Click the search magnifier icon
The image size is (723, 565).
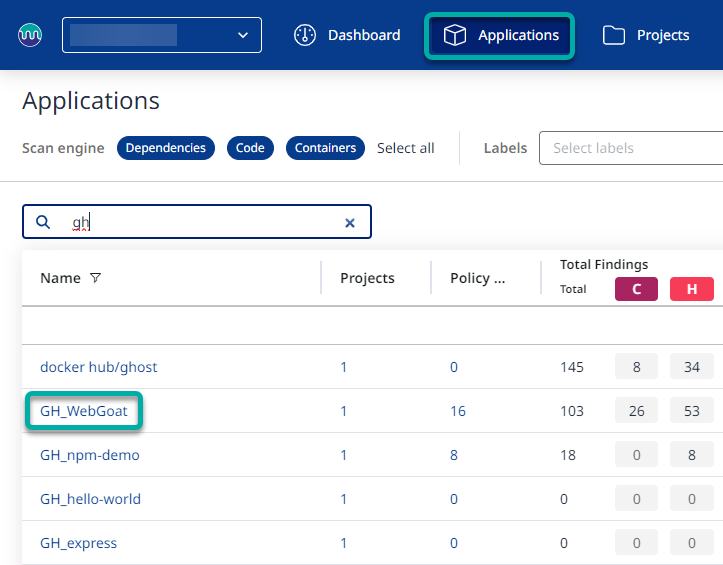click(43, 222)
